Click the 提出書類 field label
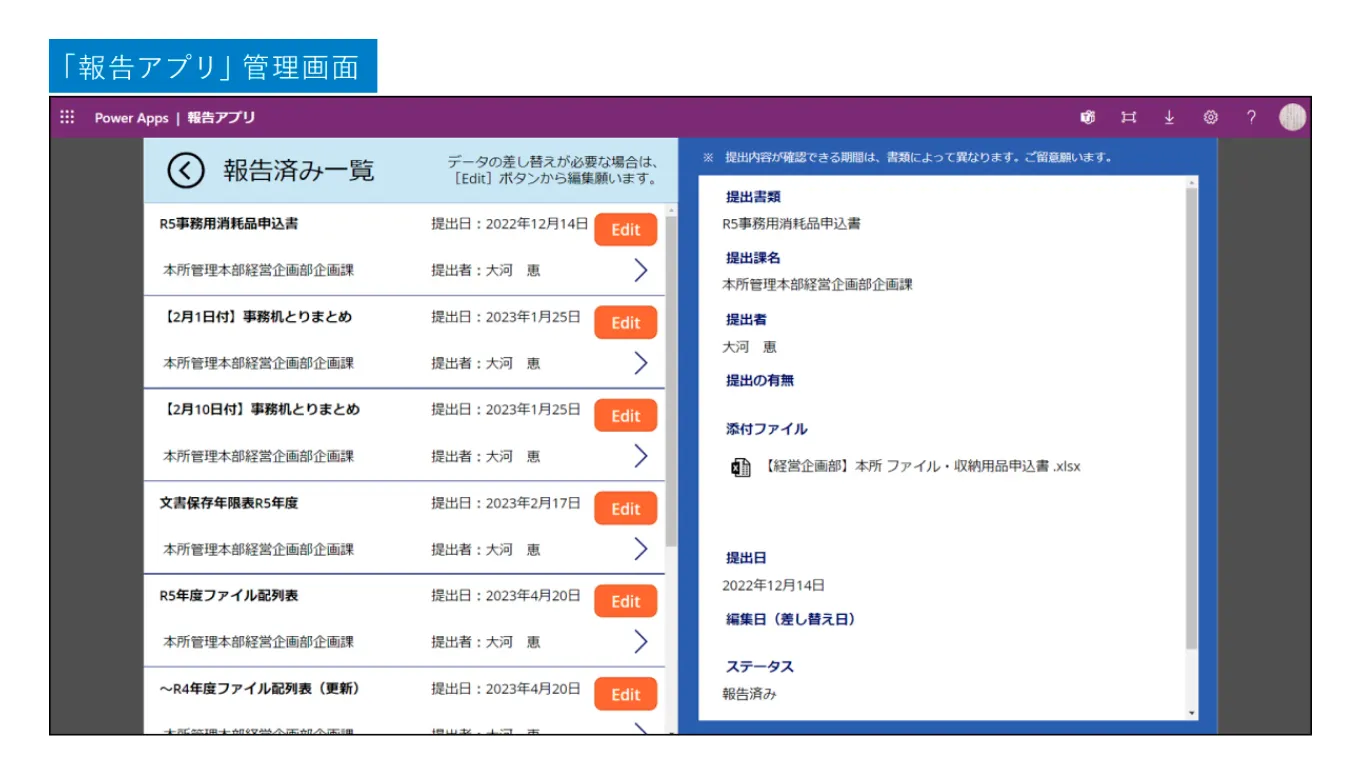Viewport: 1368px width, 780px height. [x=753, y=197]
